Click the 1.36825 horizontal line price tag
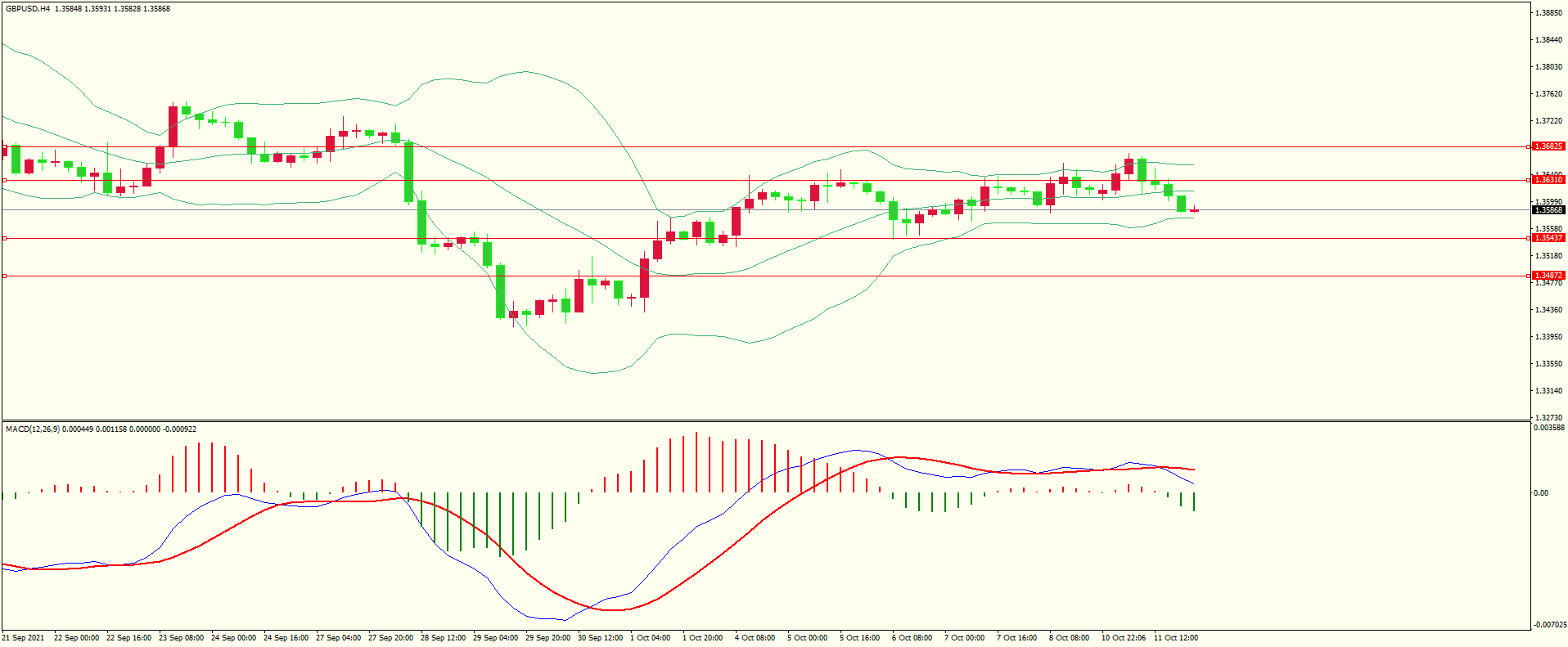Screen dimensions: 1568x647 coord(1548,146)
